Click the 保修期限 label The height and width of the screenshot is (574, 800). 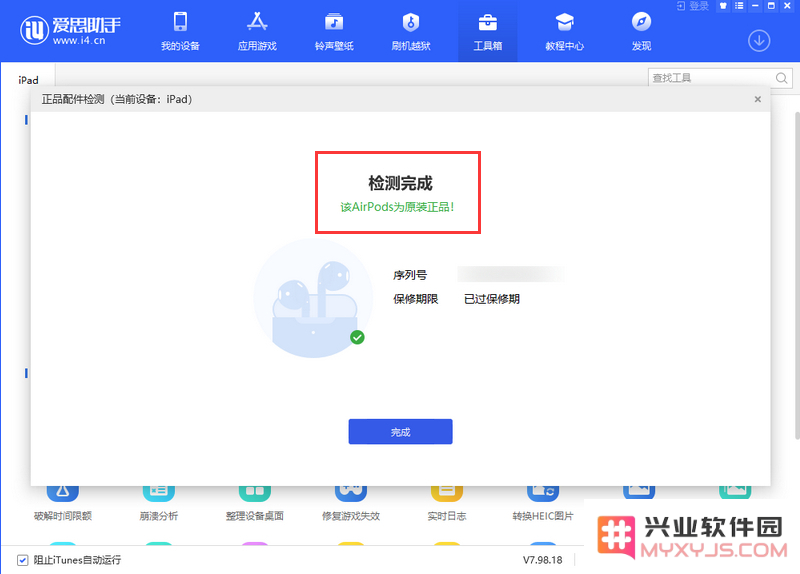tap(415, 299)
